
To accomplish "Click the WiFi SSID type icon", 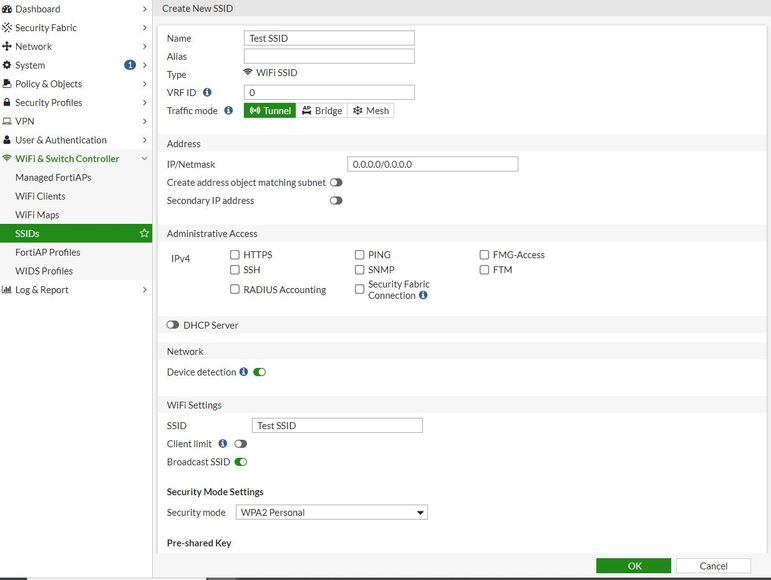I will coord(248,72).
